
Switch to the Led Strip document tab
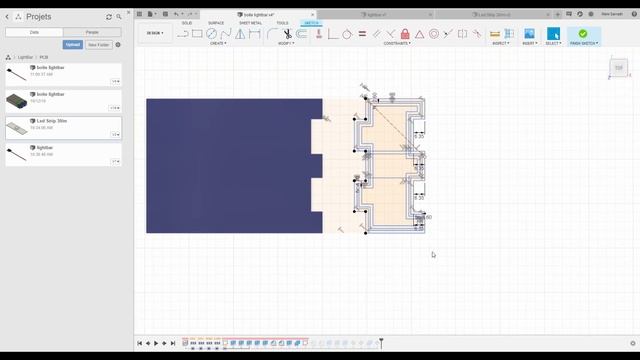point(494,14)
